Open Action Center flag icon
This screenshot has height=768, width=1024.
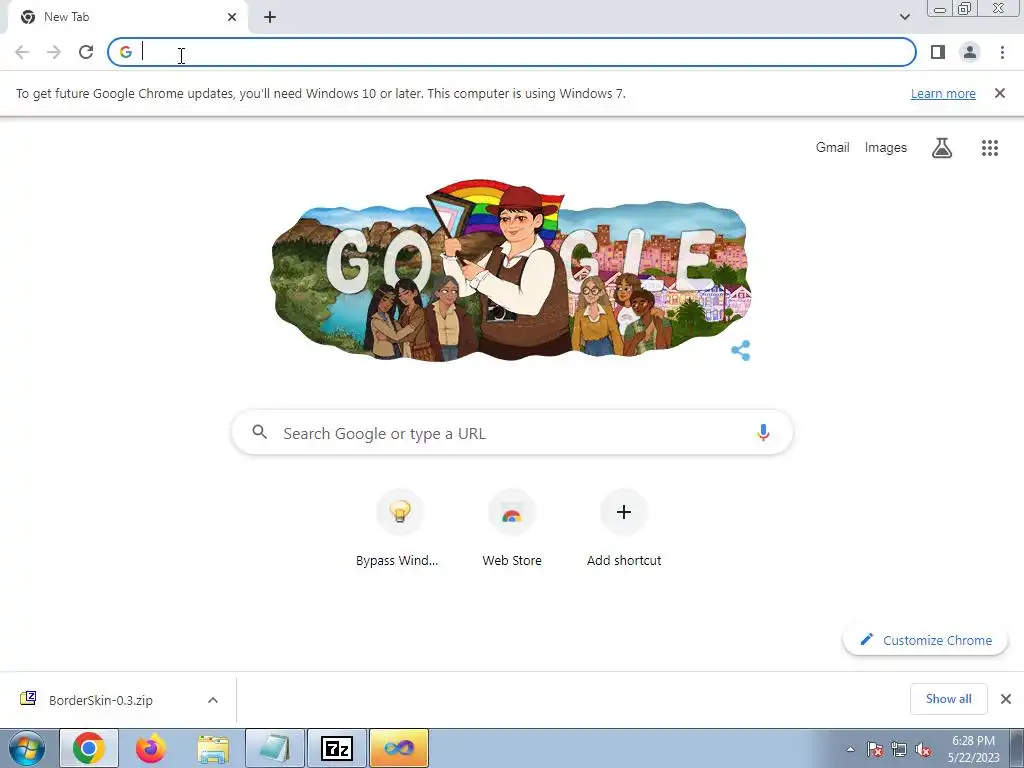[x=875, y=749]
